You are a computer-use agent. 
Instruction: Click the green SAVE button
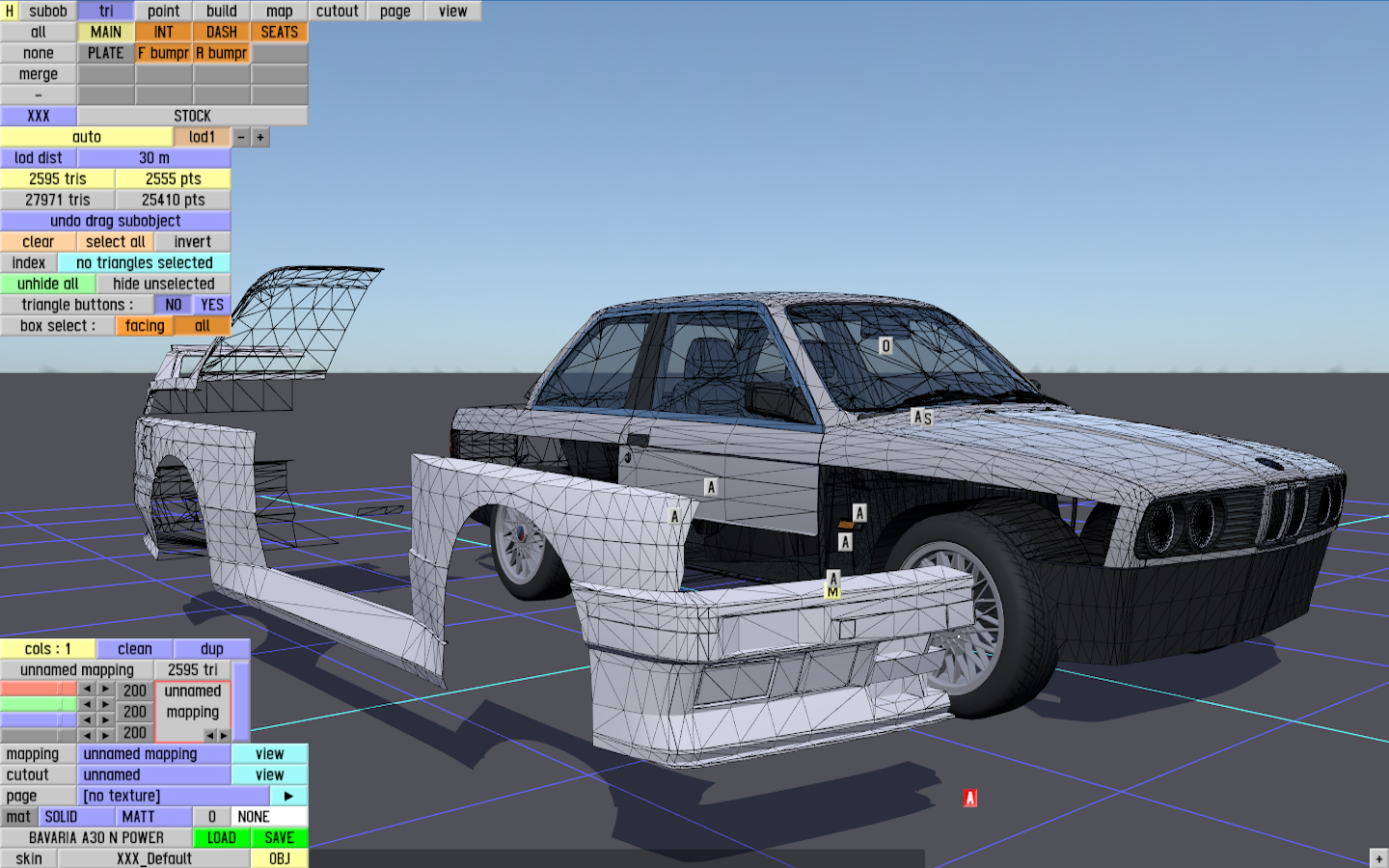[280, 838]
